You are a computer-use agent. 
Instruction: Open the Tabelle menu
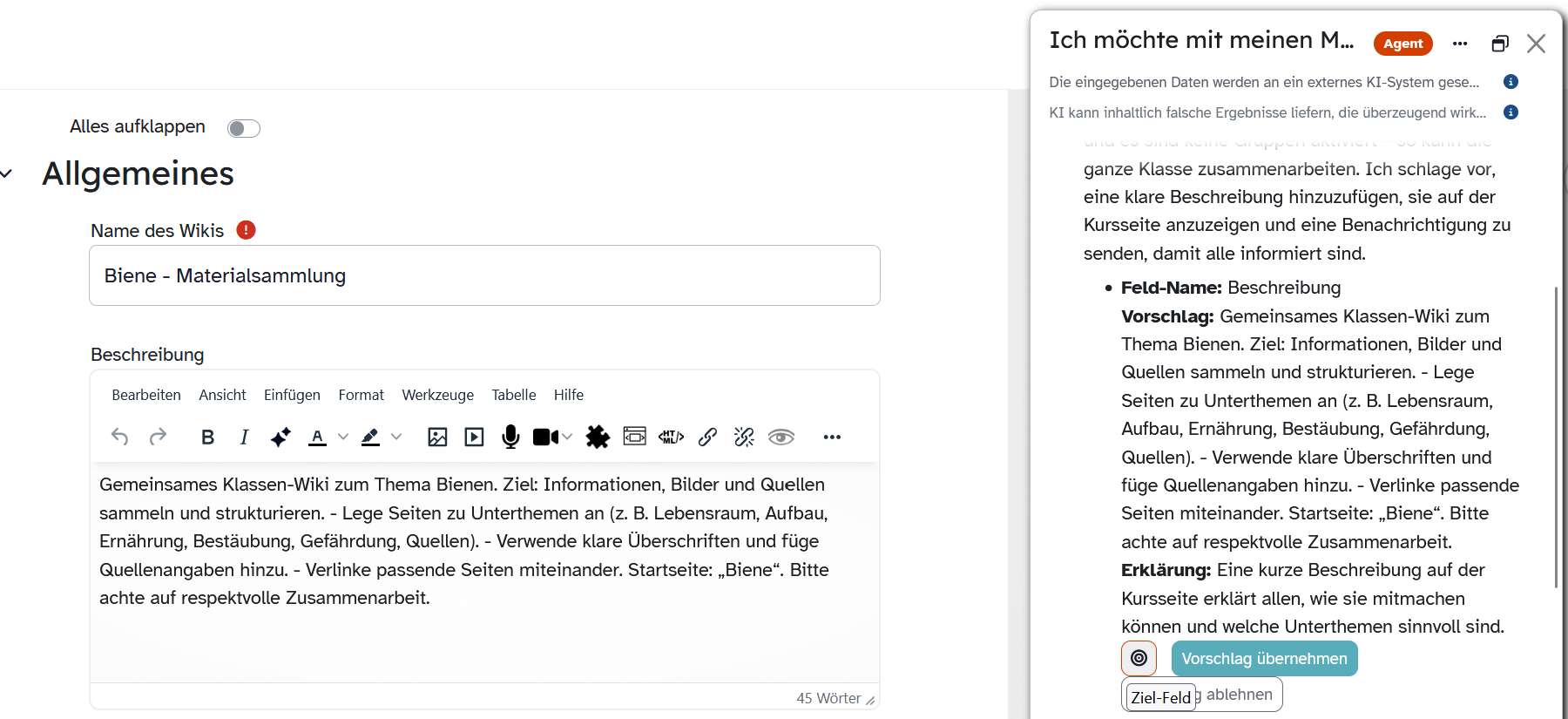pyautogui.click(x=513, y=395)
